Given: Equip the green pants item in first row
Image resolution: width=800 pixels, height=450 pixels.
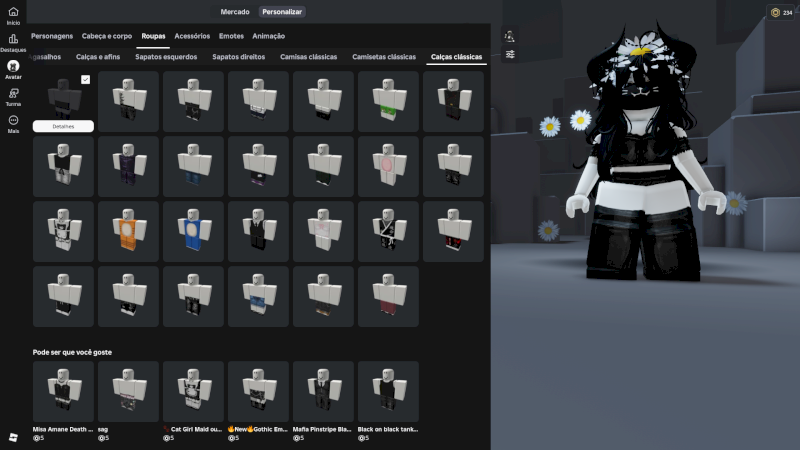Looking at the screenshot, I should click(388, 102).
